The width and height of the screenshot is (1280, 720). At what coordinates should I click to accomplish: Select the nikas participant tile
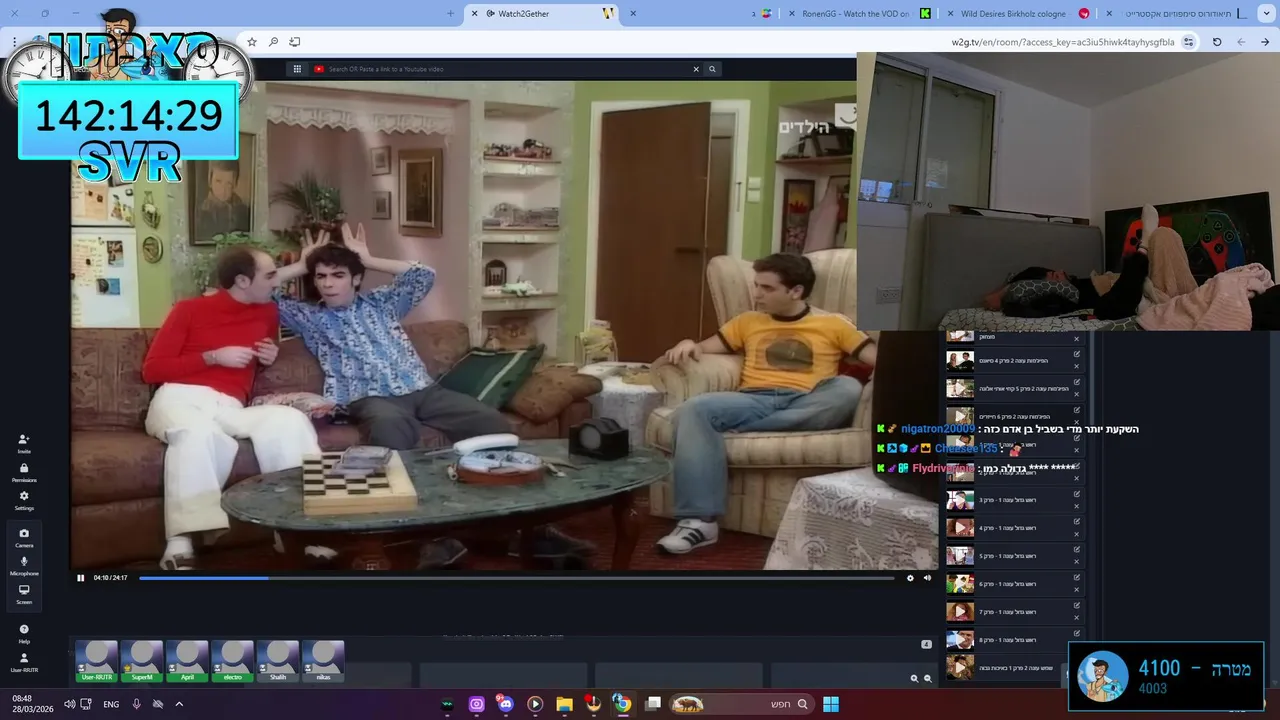point(323,661)
